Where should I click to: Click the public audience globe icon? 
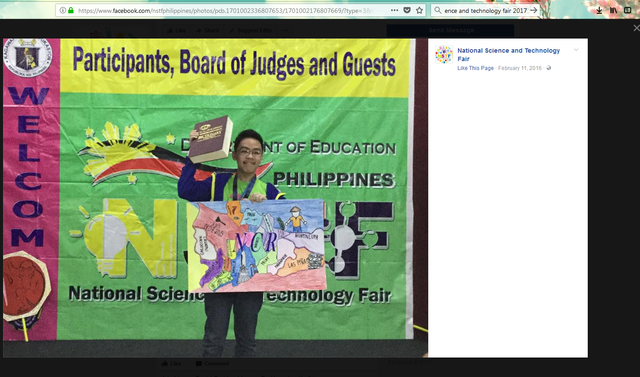pyautogui.click(x=549, y=68)
